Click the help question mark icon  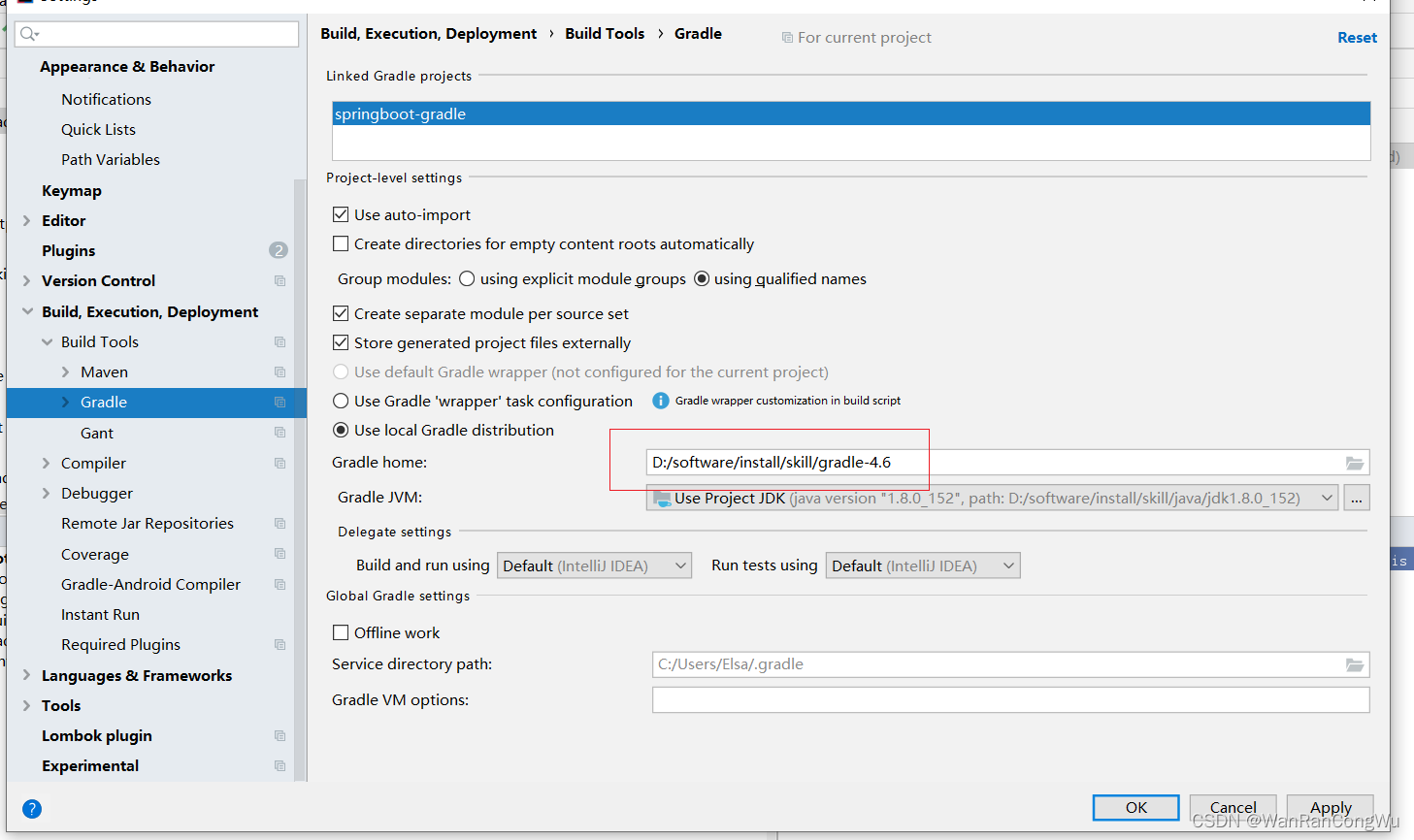[x=31, y=809]
